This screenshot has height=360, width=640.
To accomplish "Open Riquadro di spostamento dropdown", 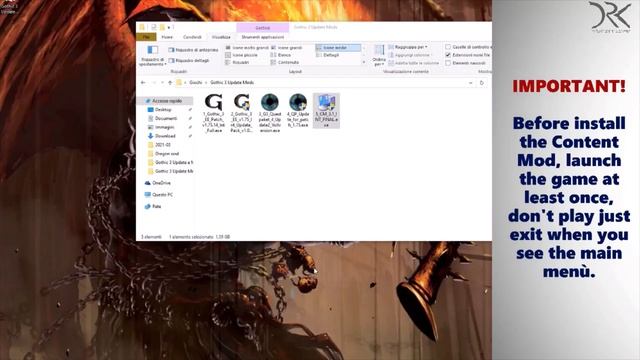I will tap(152, 56).
